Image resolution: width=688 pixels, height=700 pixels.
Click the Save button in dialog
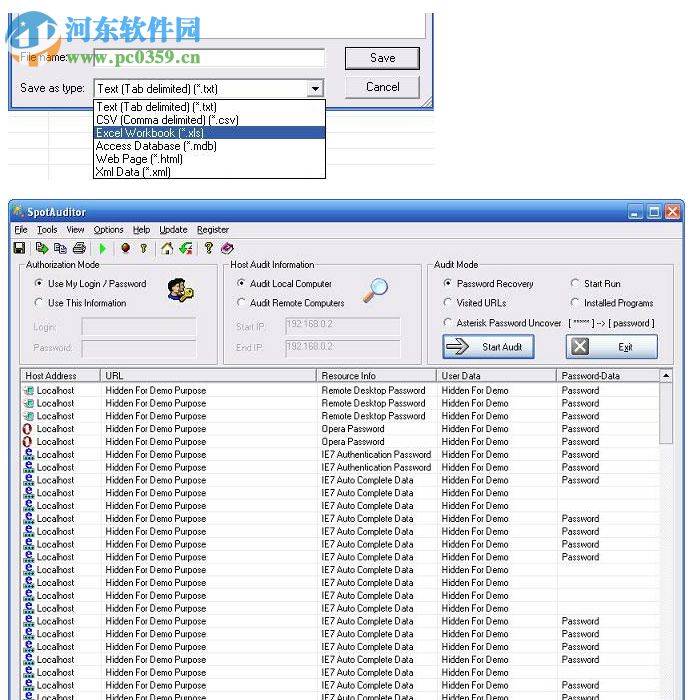pyautogui.click(x=382, y=58)
